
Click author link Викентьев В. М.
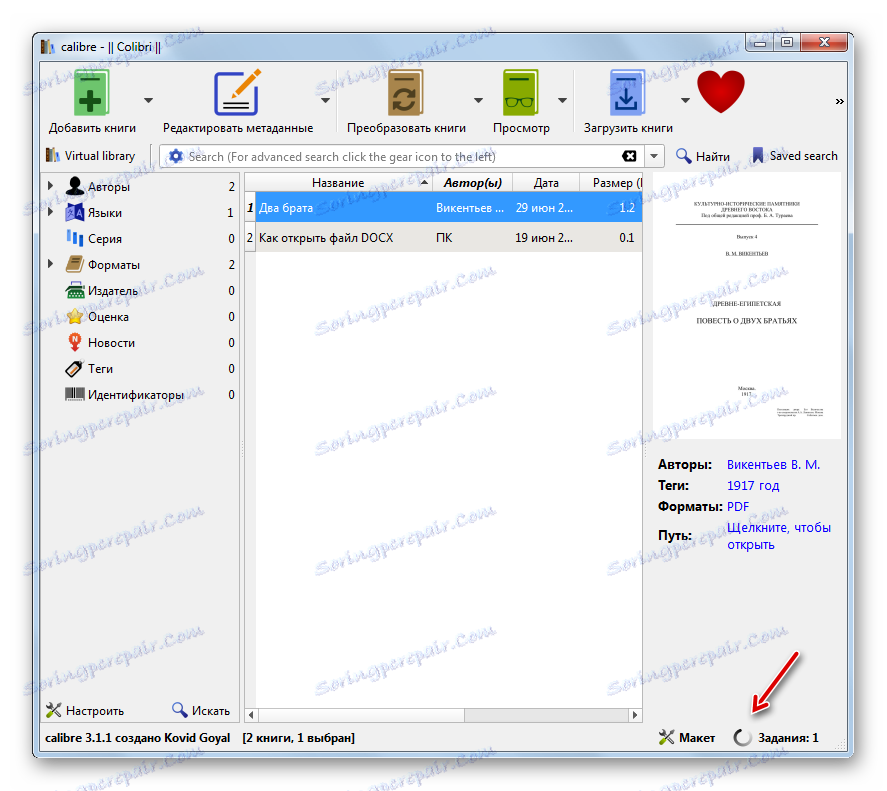(773, 465)
